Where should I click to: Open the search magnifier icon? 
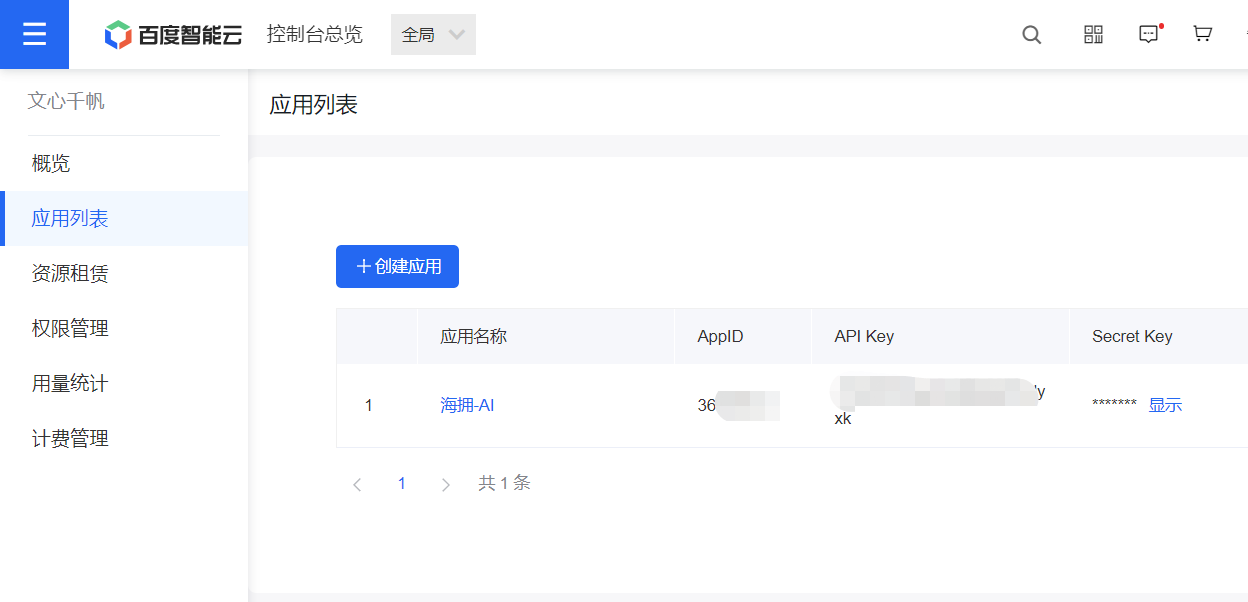(x=1031, y=35)
